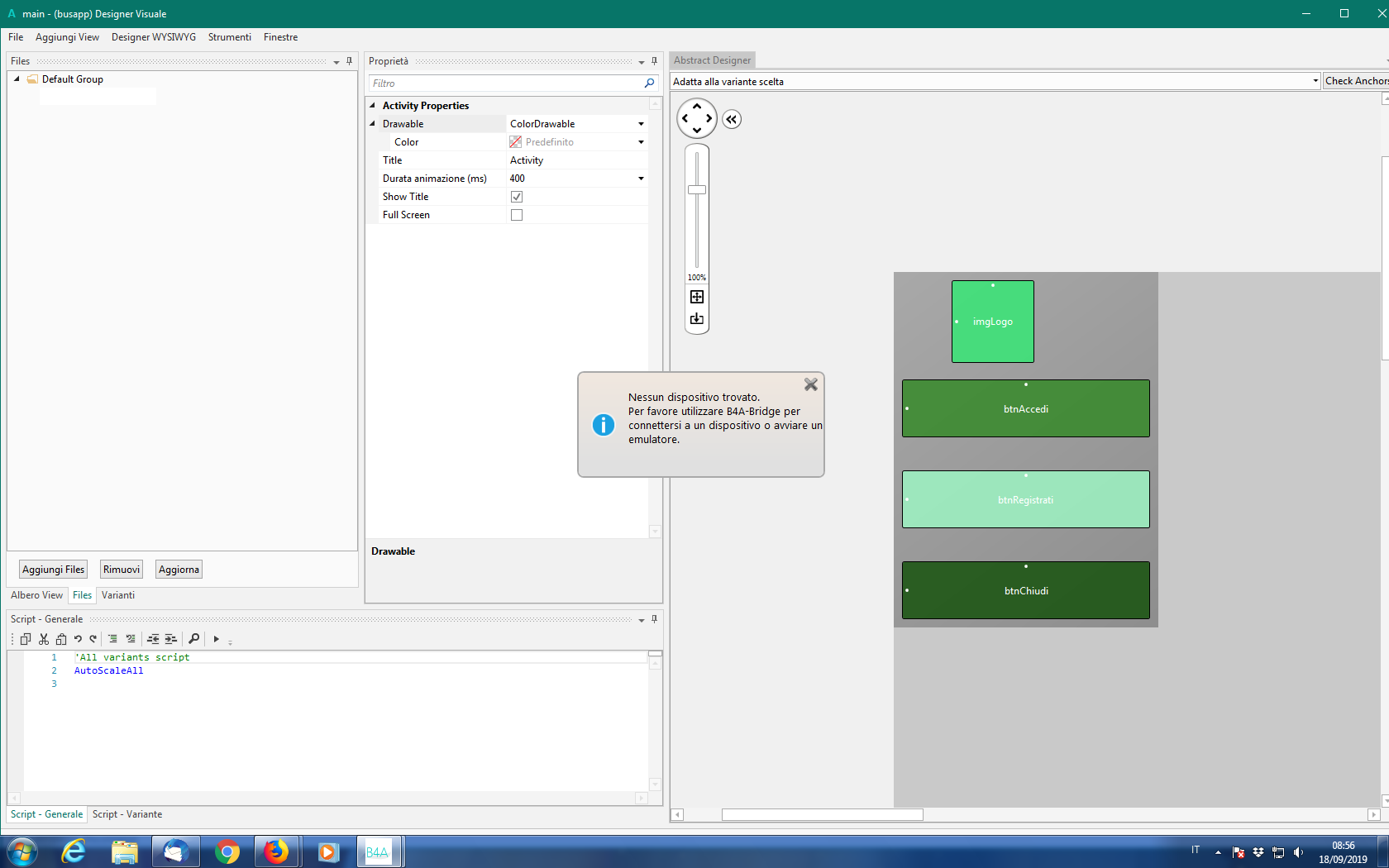This screenshot has width=1389, height=868.
Task: Open the Durata animazione dropdown
Action: tap(641, 179)
